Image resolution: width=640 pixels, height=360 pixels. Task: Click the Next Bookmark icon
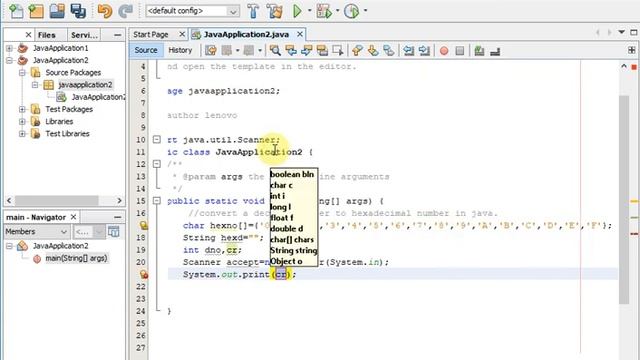click(373, 51)
